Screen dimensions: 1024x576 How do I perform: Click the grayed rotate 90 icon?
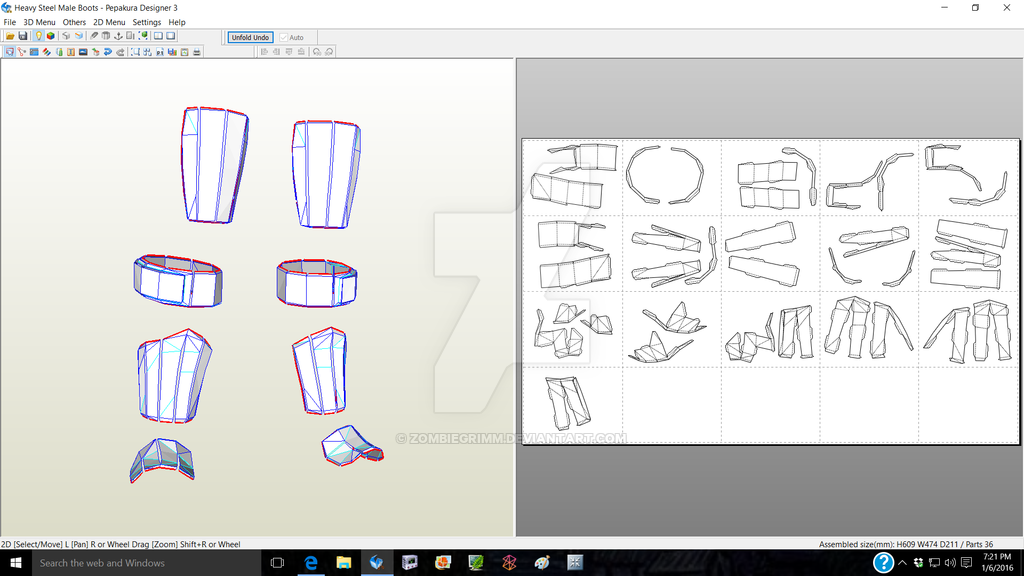point(317,52)
